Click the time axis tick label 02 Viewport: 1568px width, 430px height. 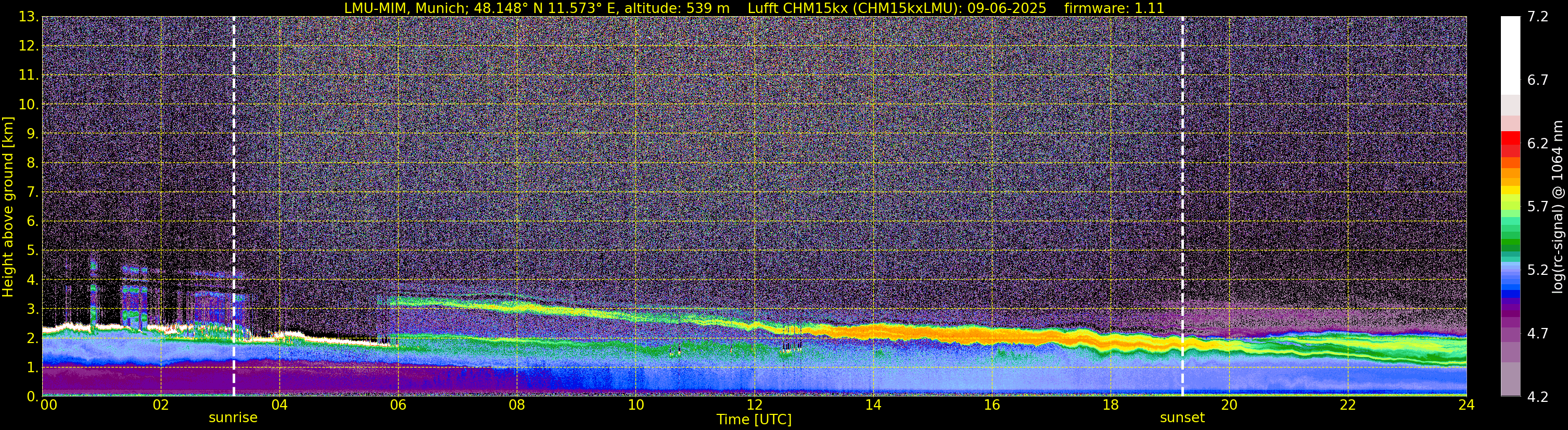point(161,405)
